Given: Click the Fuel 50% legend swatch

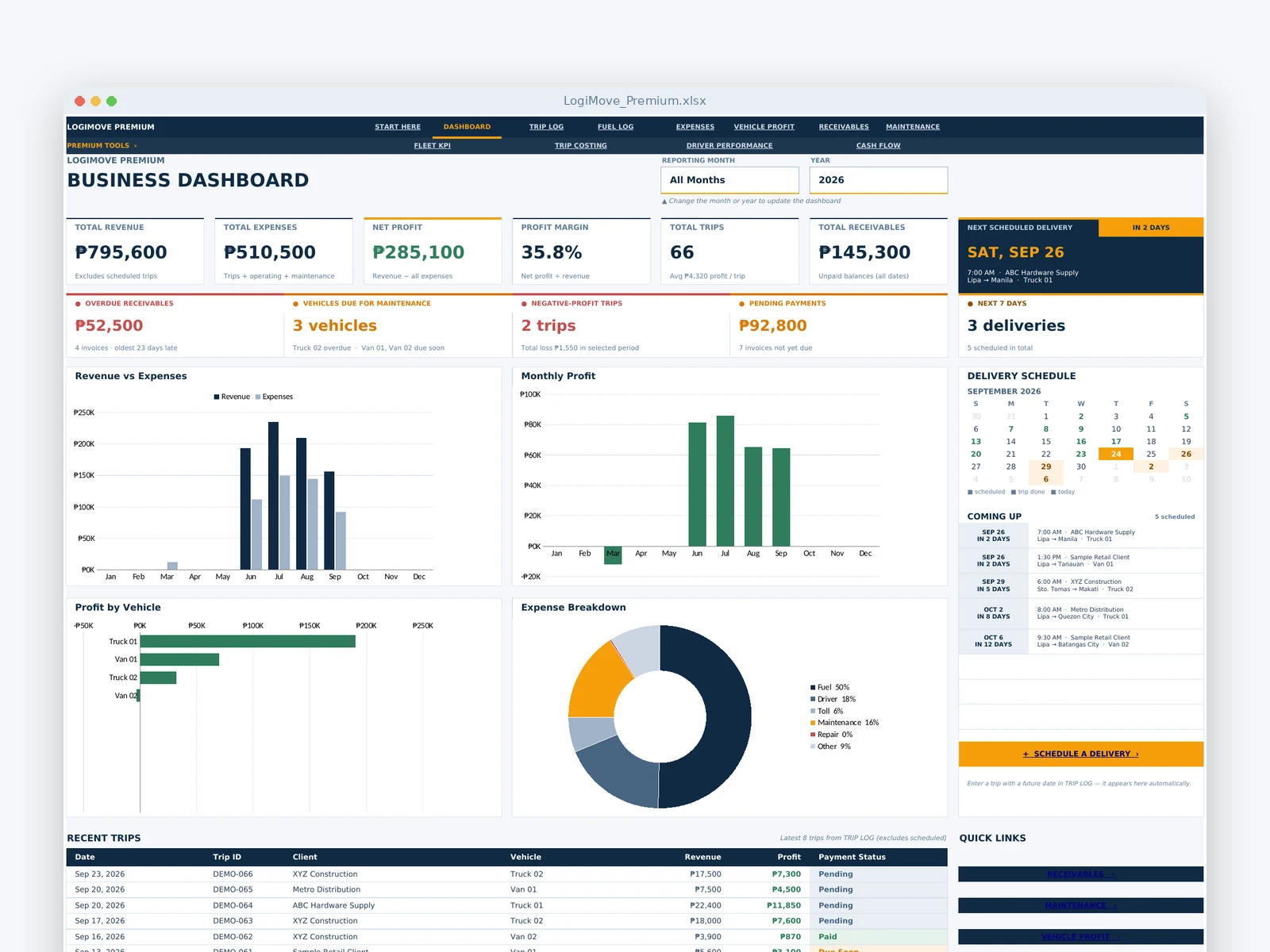Looking at the screenshot, I should [x=813, y=688].
